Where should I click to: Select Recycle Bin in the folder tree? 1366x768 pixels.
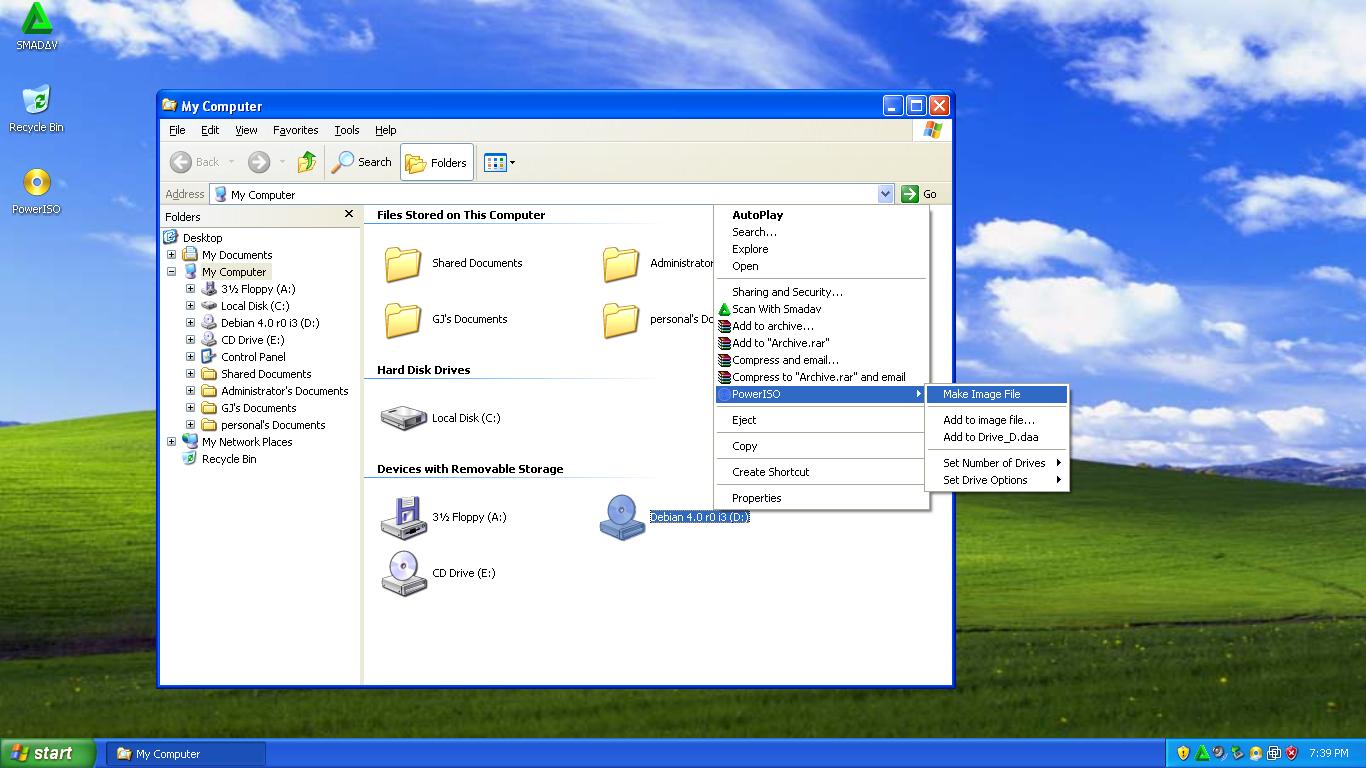229,459
